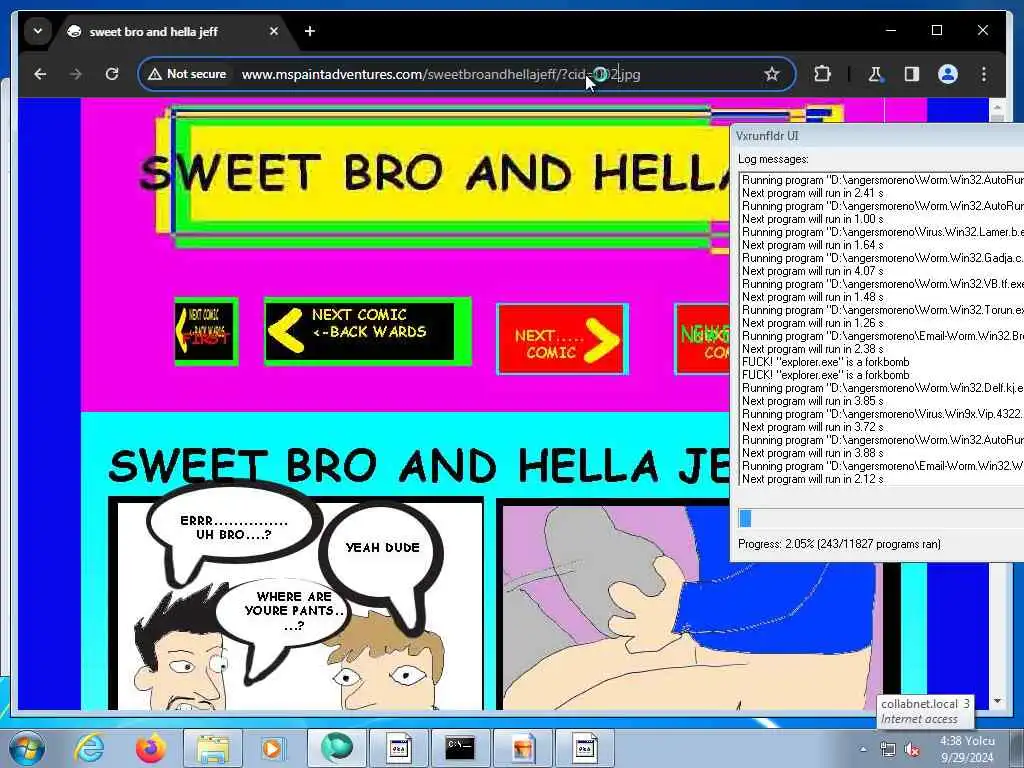Select the 'Next program will run in 4.07 s' line
1024x768 pixels.
812,271
